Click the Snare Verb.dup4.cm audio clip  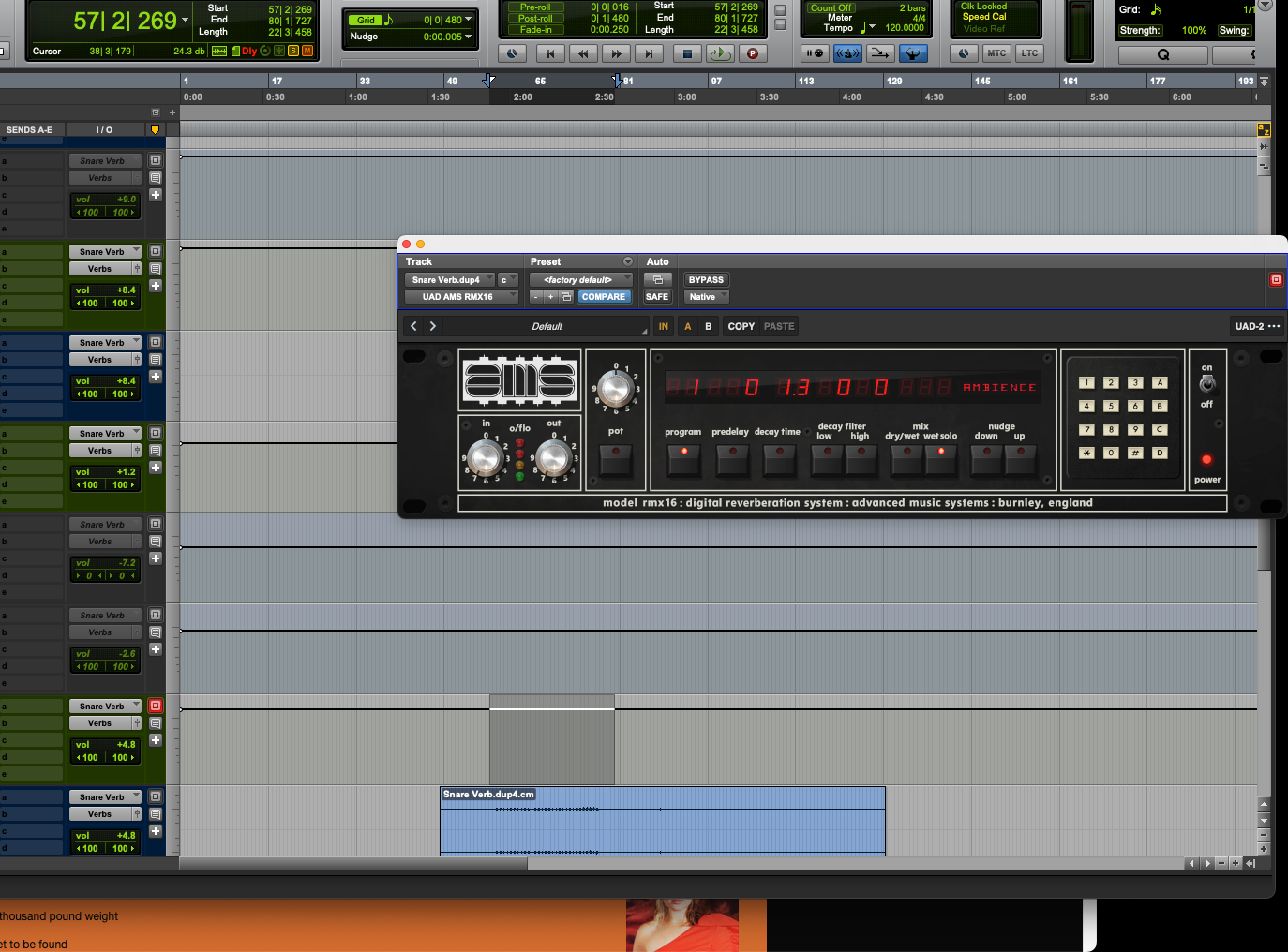(663, 821)
